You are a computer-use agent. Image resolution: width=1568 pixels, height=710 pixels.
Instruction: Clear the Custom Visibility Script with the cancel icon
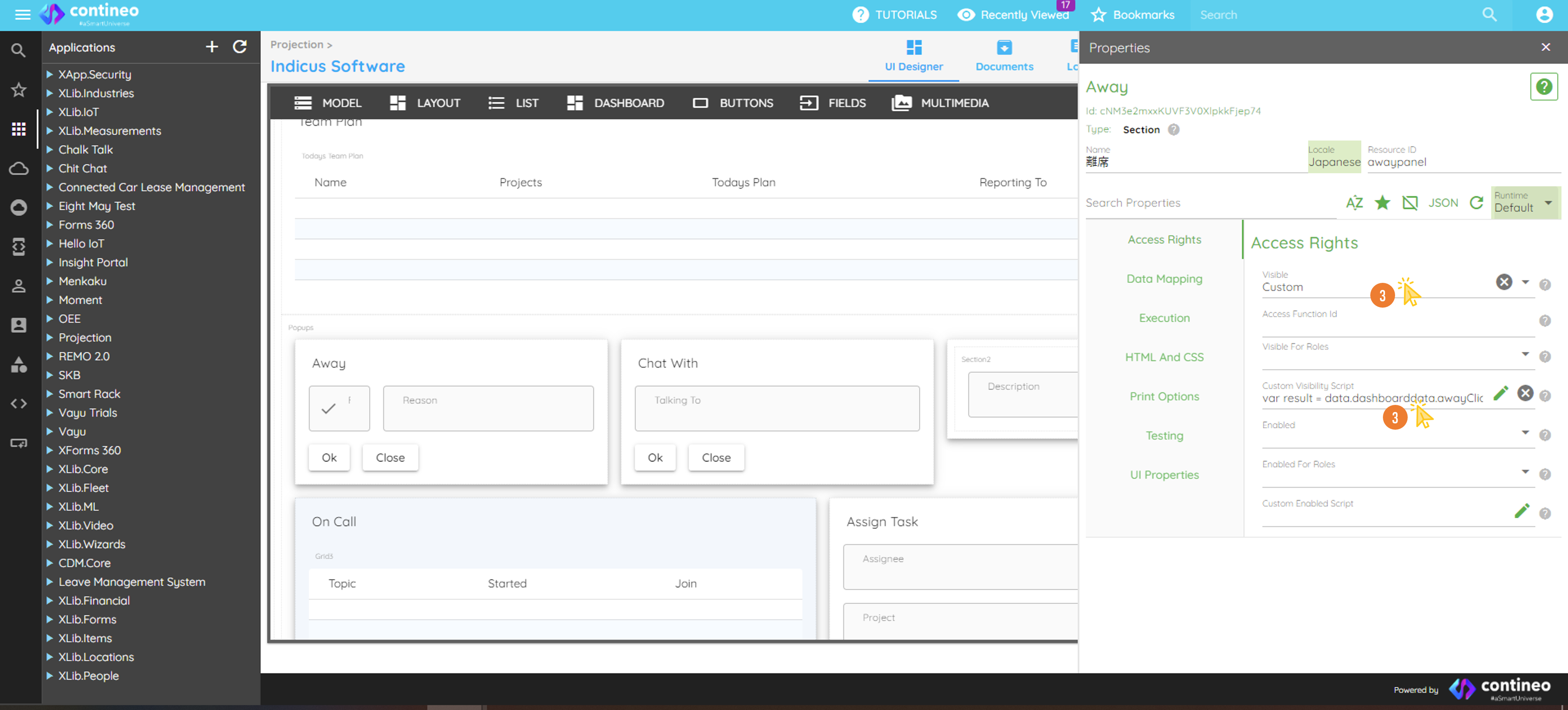[1526, 394]
